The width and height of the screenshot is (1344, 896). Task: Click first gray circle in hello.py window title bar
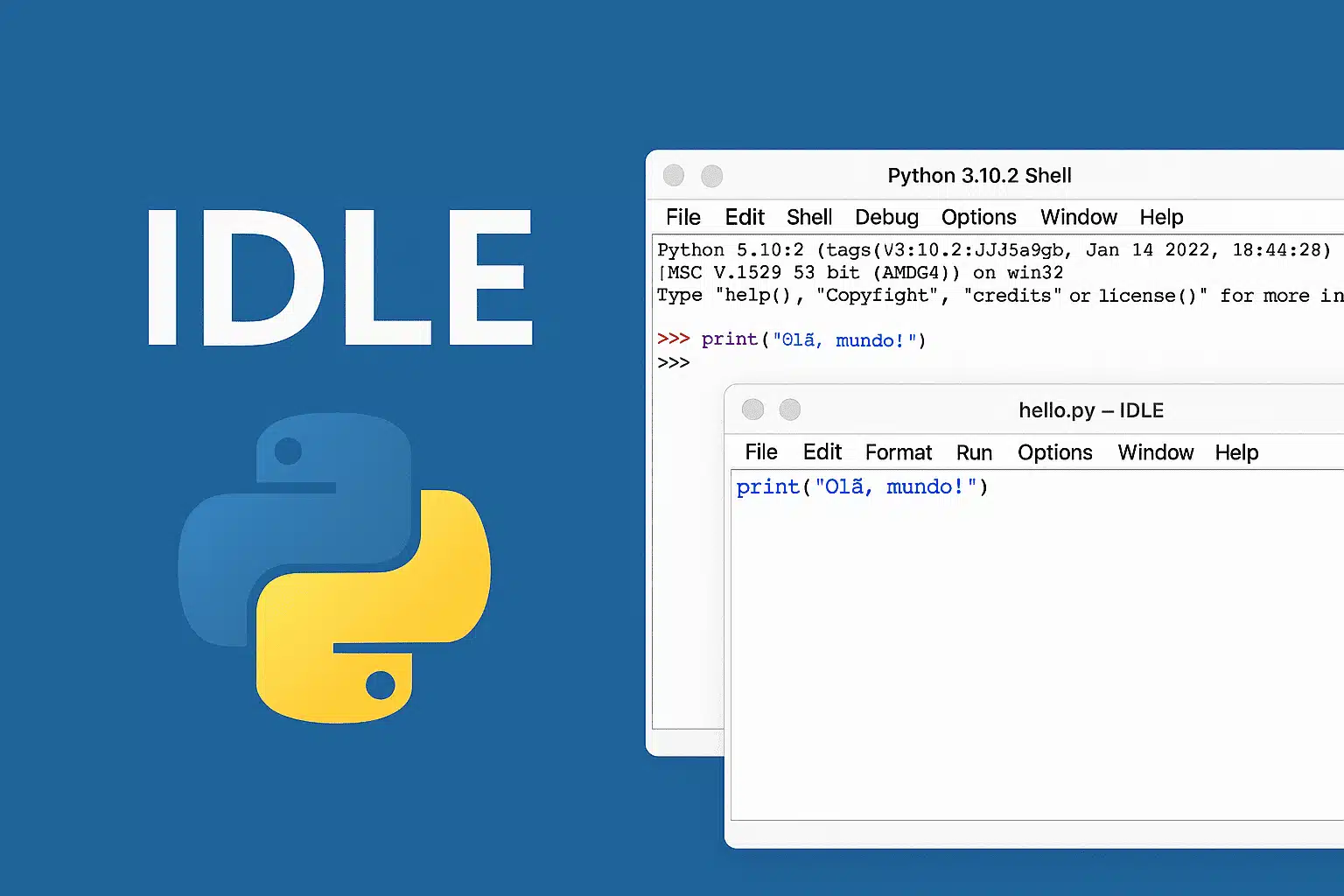[x=752, y=409]
